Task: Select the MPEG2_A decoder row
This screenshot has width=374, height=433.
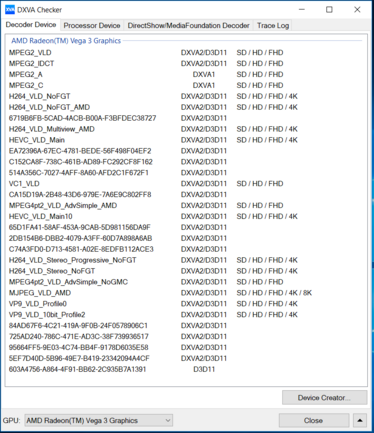Action: coord(187,75)
